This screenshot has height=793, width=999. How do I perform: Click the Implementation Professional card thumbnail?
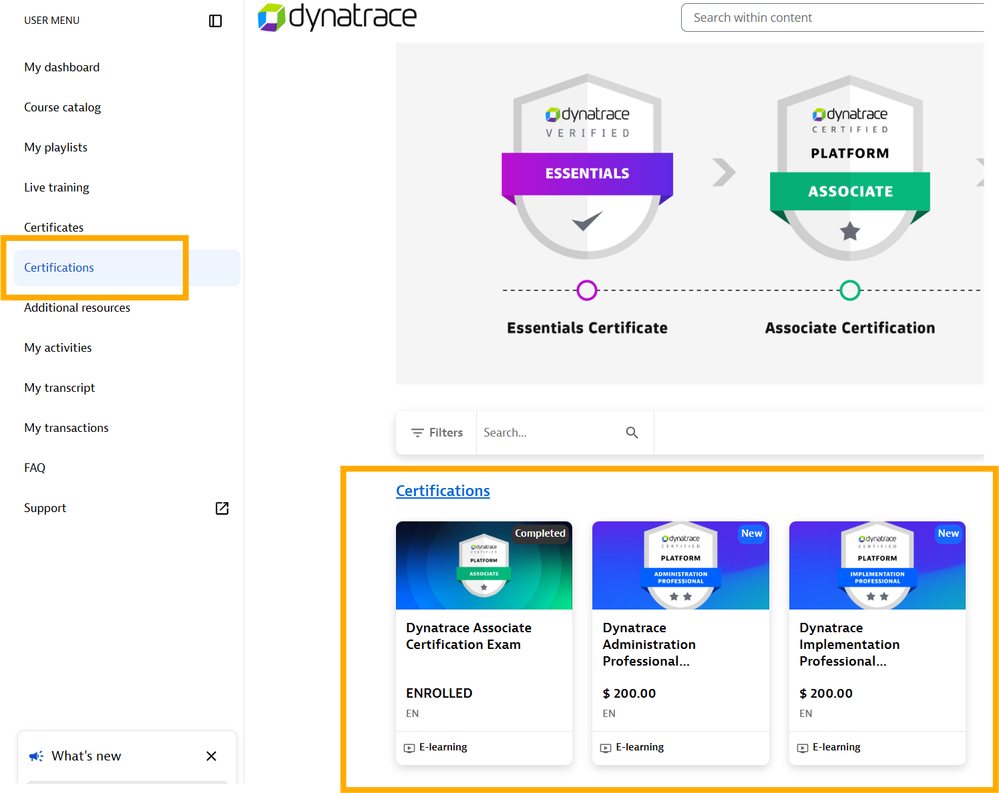point(877,566)
